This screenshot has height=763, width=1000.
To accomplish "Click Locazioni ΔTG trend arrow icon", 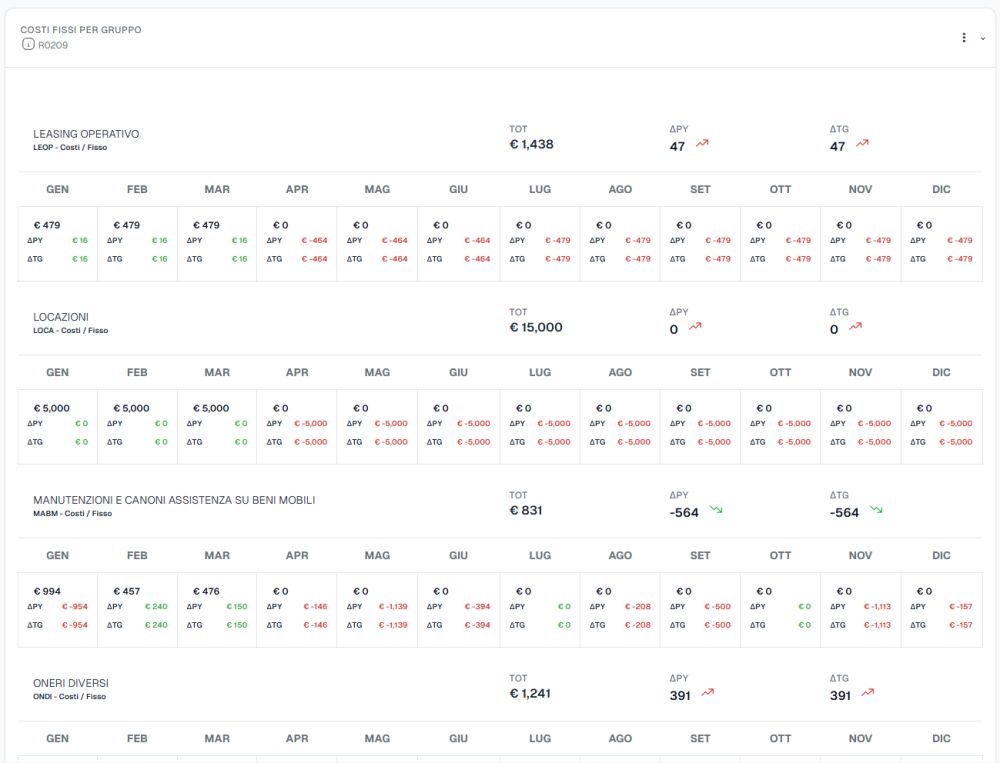I will click(855, 327).
